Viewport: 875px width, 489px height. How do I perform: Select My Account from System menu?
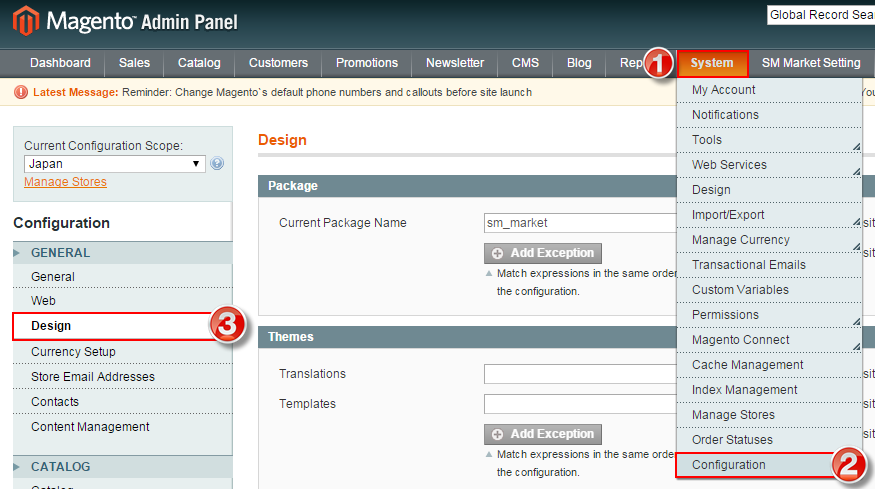[769, 90]
